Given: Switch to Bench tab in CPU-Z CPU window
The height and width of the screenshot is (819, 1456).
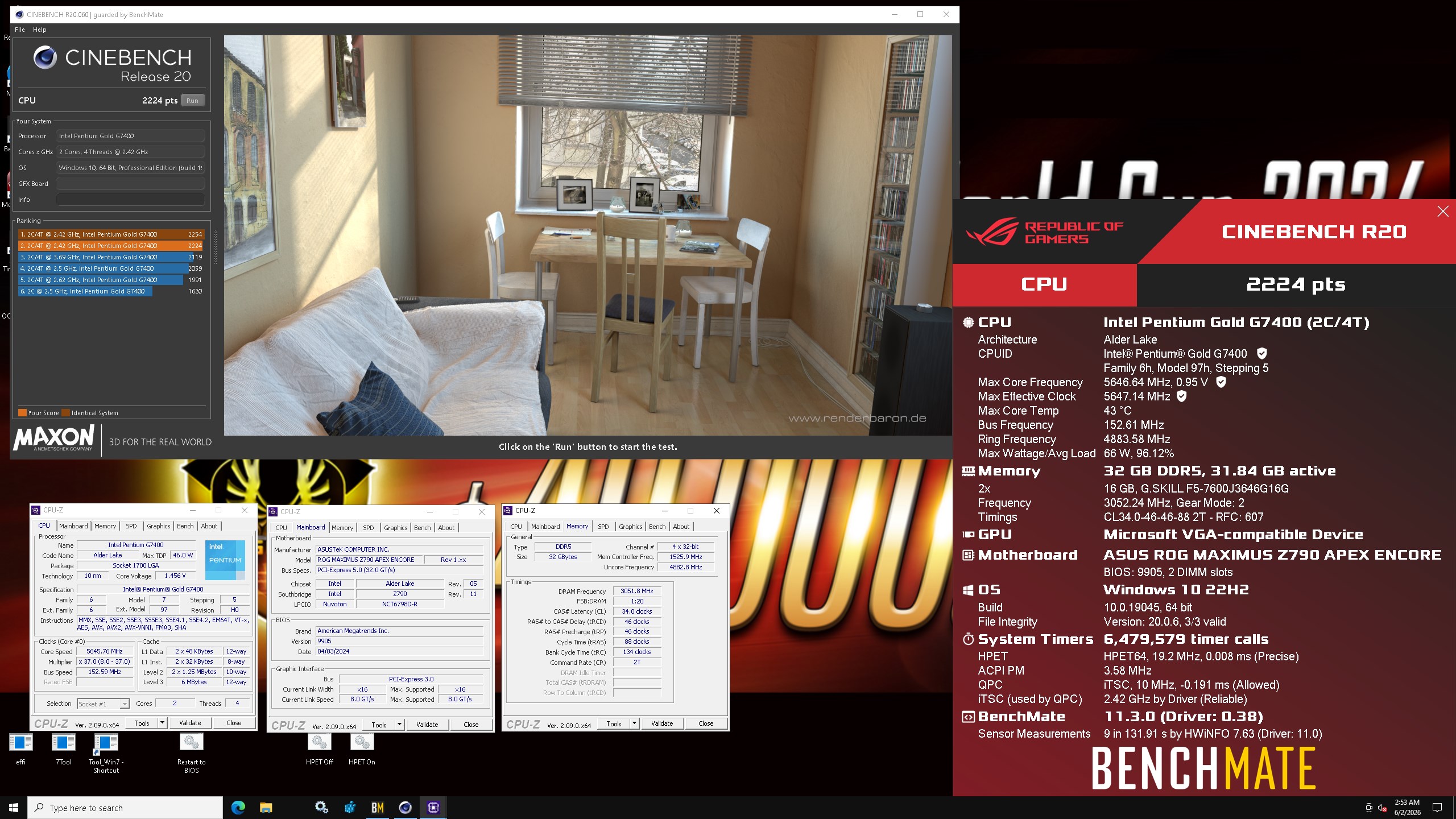Looking at the screenshot, I should coord(185,526).
